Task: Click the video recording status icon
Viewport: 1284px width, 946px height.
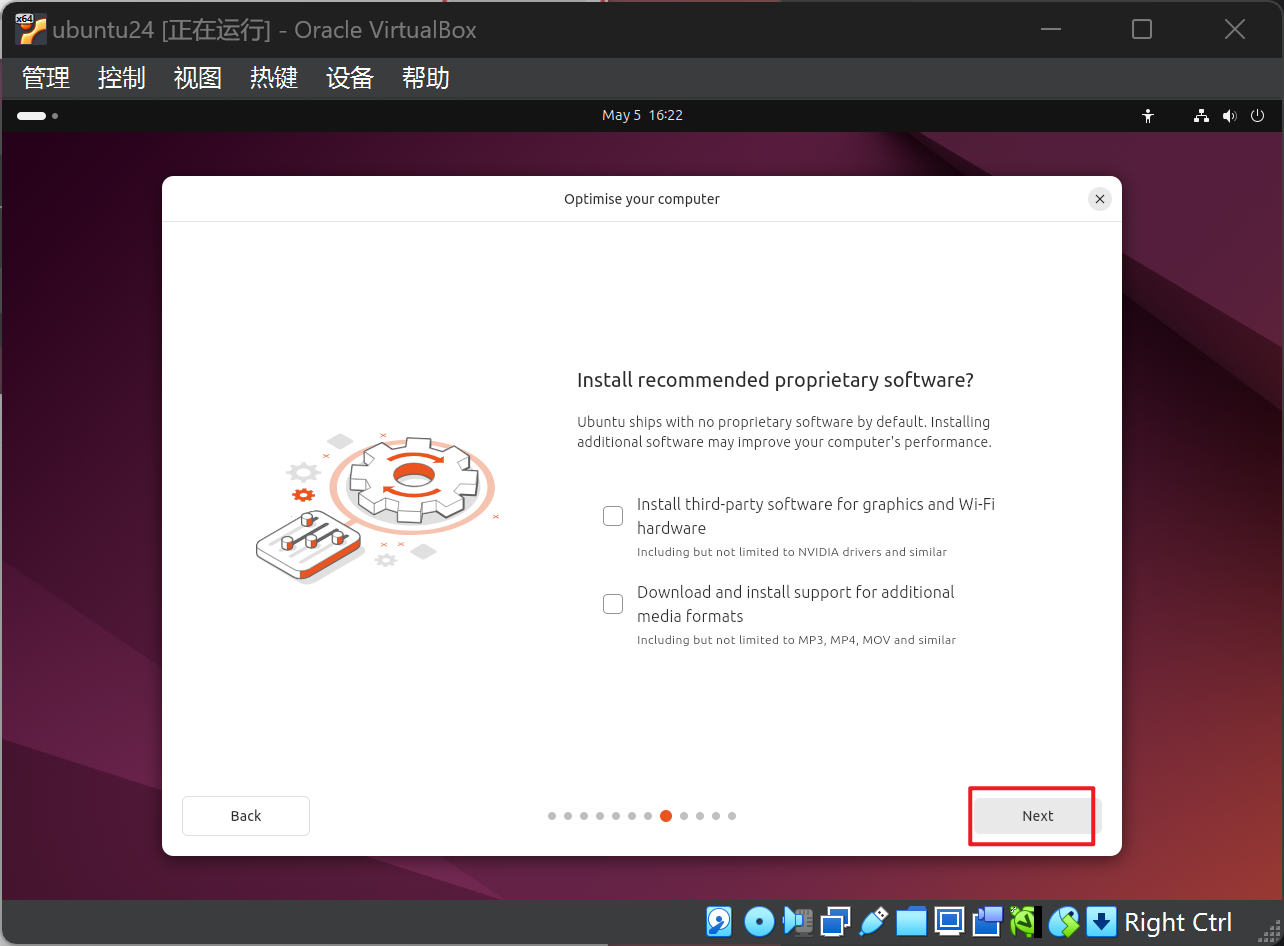Action: (x=988, y=921)
